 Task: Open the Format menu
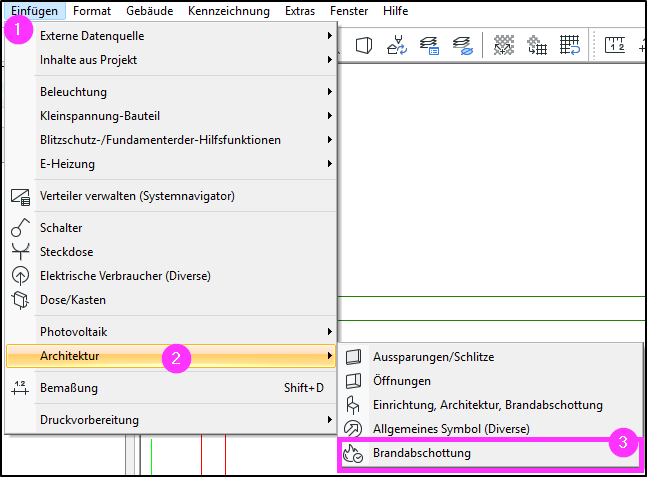point(92,11)
